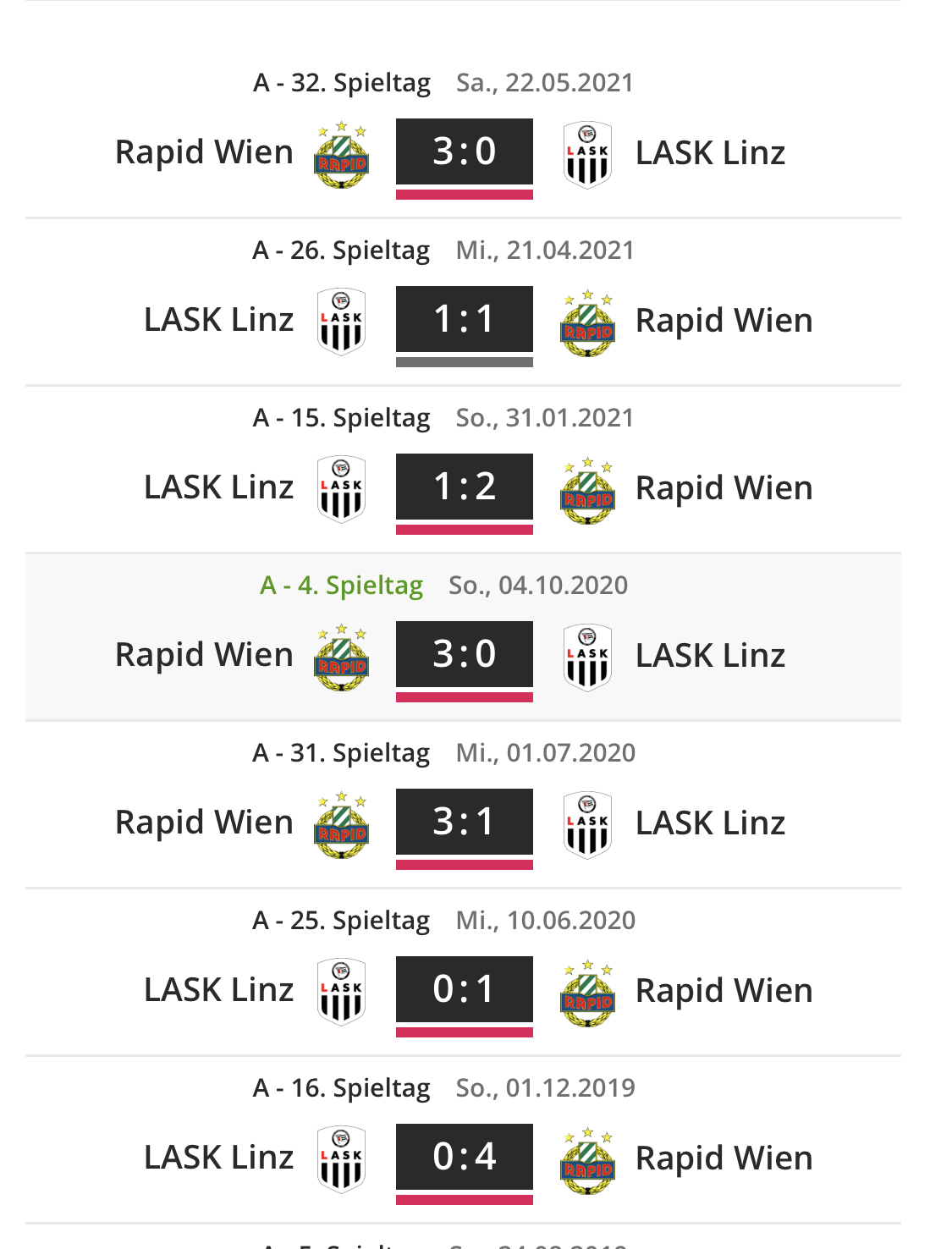Viewport: 952px width, 1249px height.
Task: Click LASK crest in 01.12.2019 match
Action: [341, 1159]
